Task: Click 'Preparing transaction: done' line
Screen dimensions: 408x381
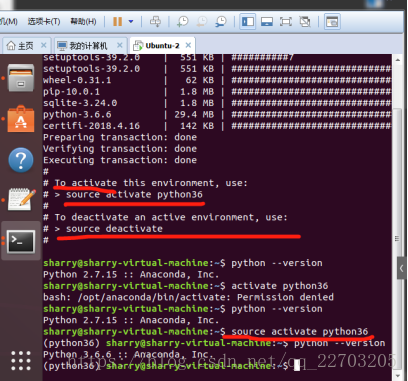Action: click(120, 137)
